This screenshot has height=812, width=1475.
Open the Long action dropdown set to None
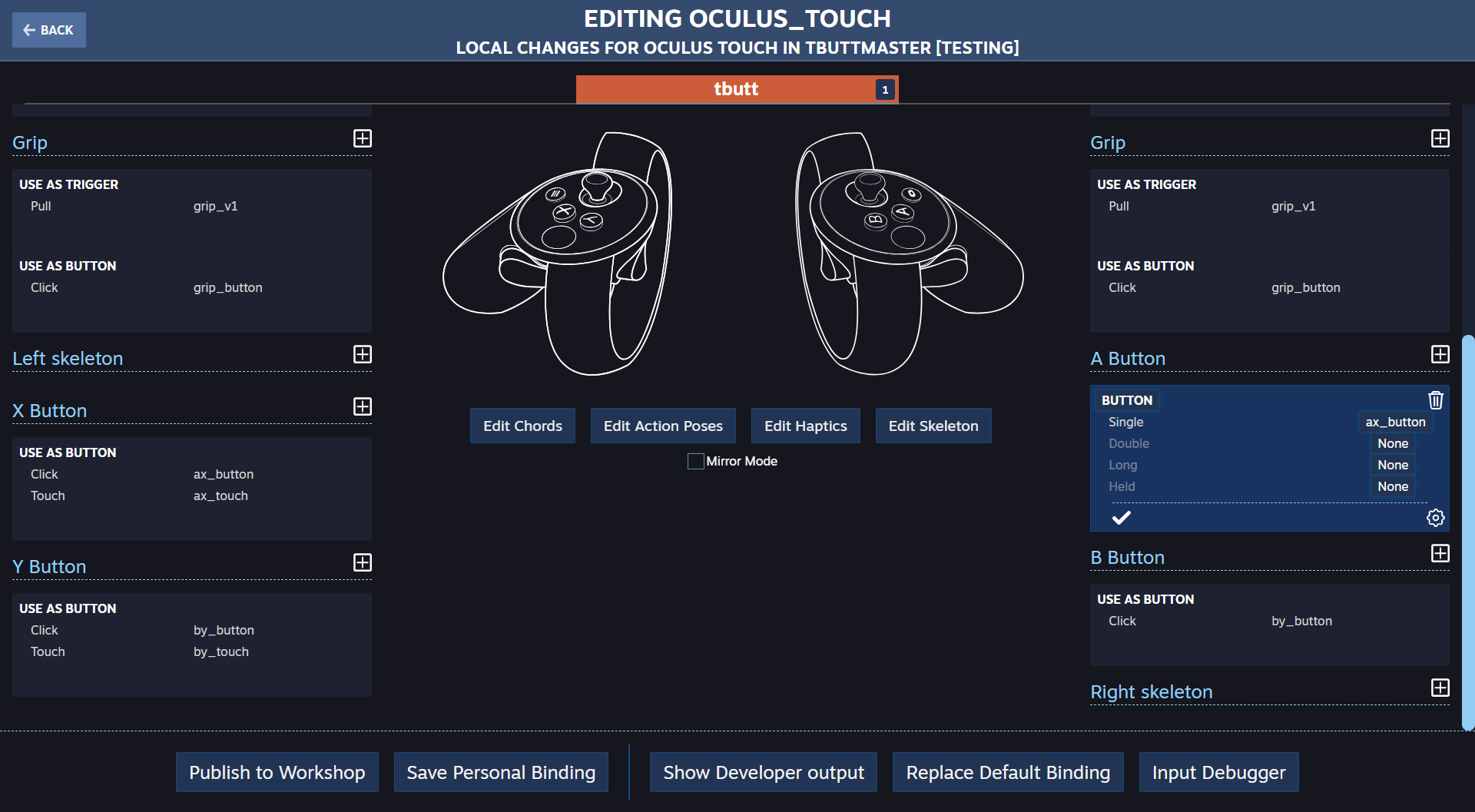tap(1392, 465)
